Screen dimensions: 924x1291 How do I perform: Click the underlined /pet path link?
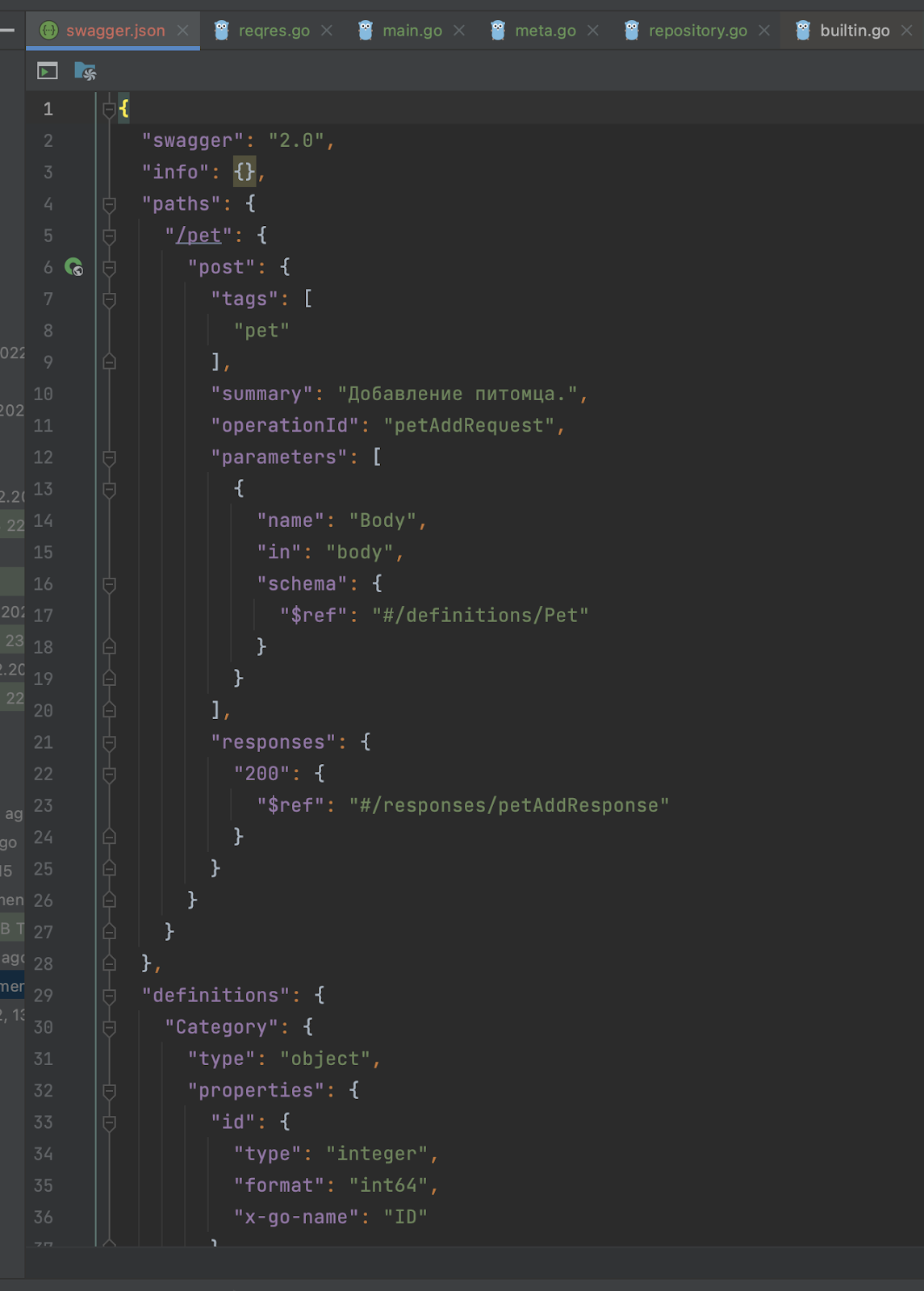tap(199, 236)
